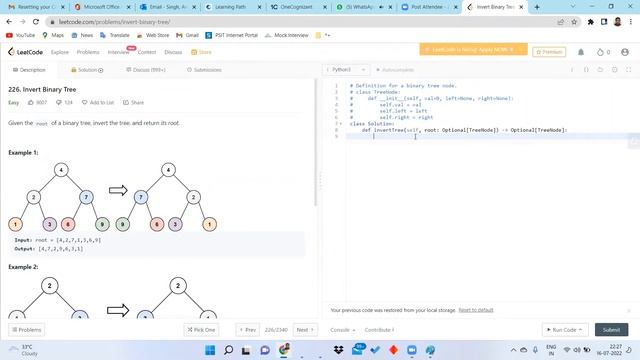Open the Problems list button
Viewport: 640px width, 360px height.
click(x=27, y=330)
